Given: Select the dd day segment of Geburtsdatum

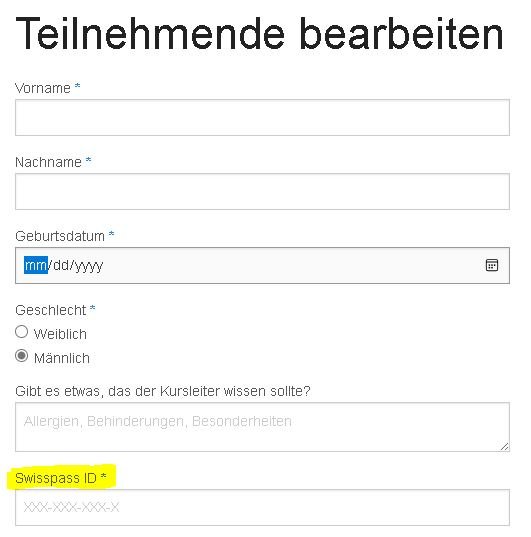Looking at the screenshot, I should (x=61, y=265).
